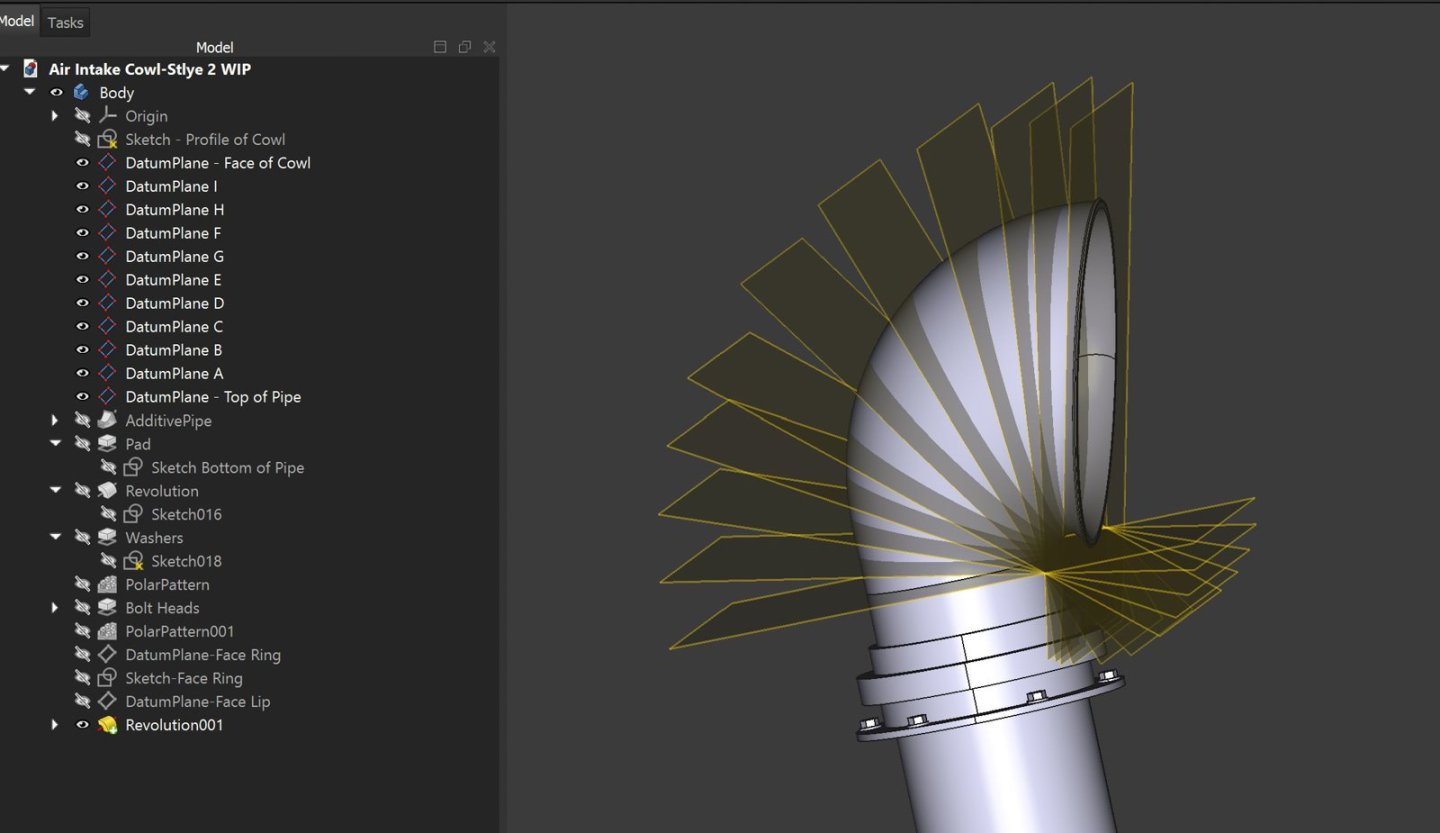Hide DatumPlane H via eye icon
Screen dimensions: 1440x833
(x=83, y=209)
